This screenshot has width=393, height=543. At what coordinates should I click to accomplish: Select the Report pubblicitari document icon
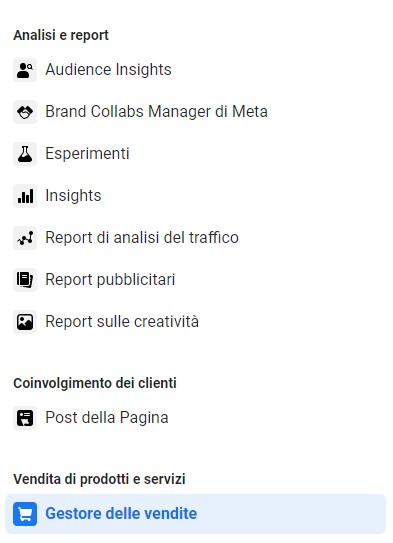point(25,280)
